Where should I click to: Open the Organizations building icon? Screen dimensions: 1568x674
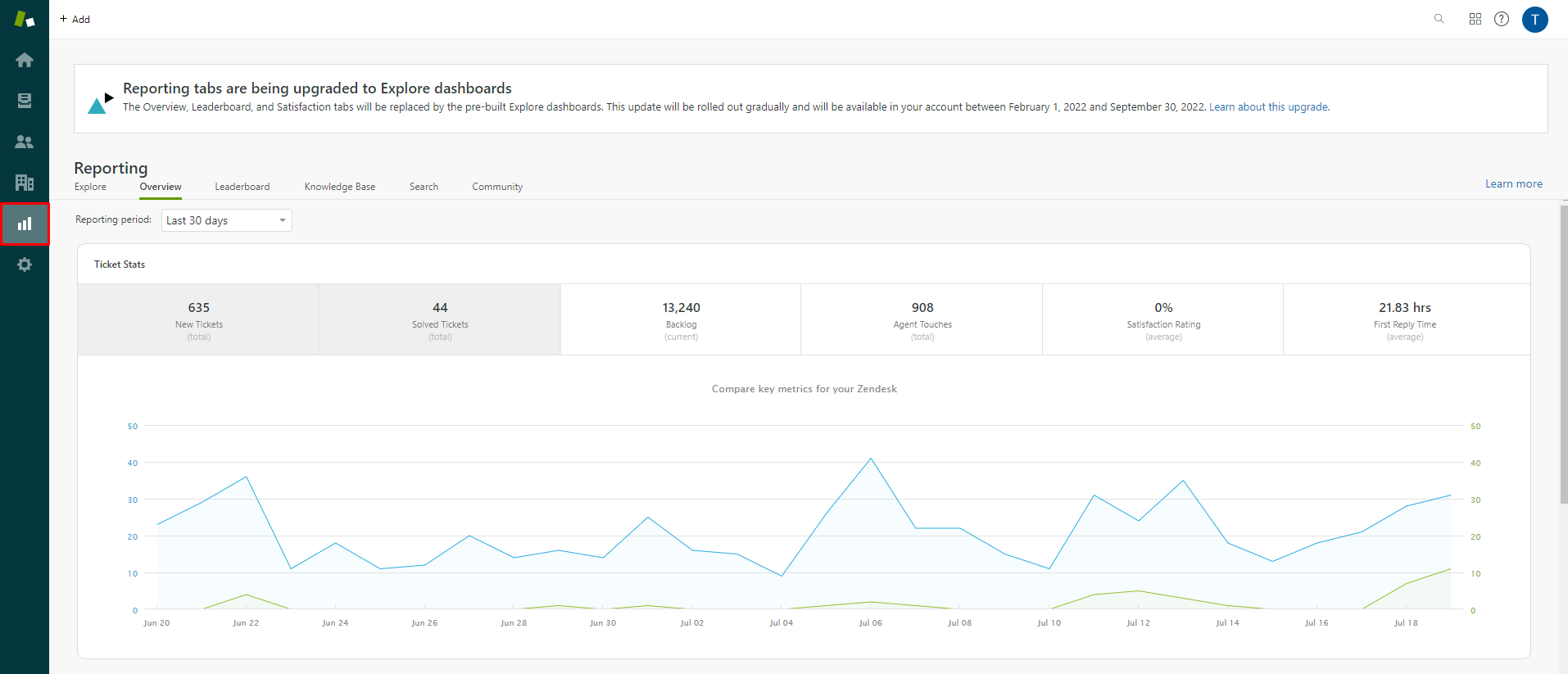click(x=25, y=183)
